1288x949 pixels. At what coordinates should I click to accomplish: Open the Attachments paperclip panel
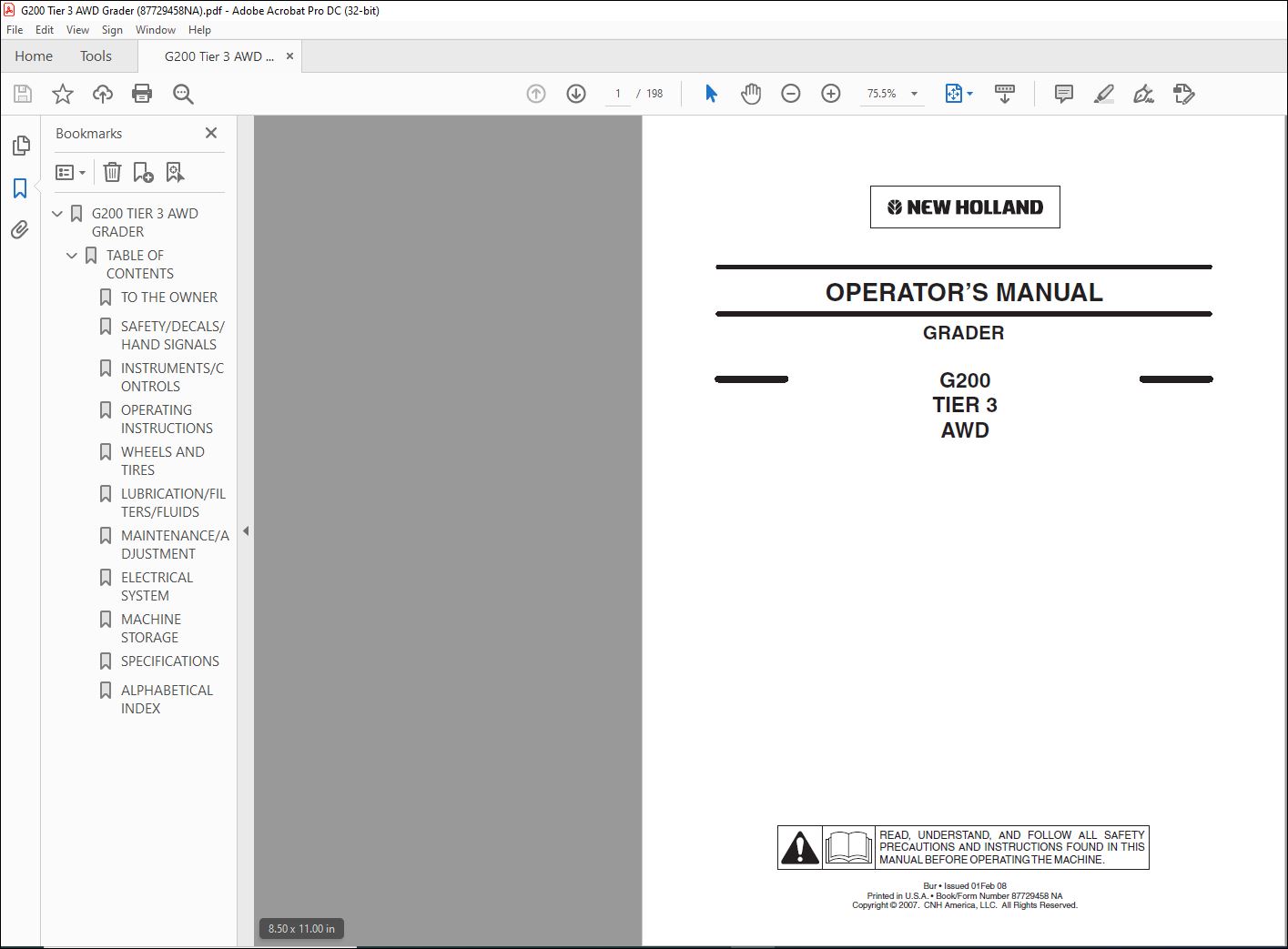(x=20, y=229)
